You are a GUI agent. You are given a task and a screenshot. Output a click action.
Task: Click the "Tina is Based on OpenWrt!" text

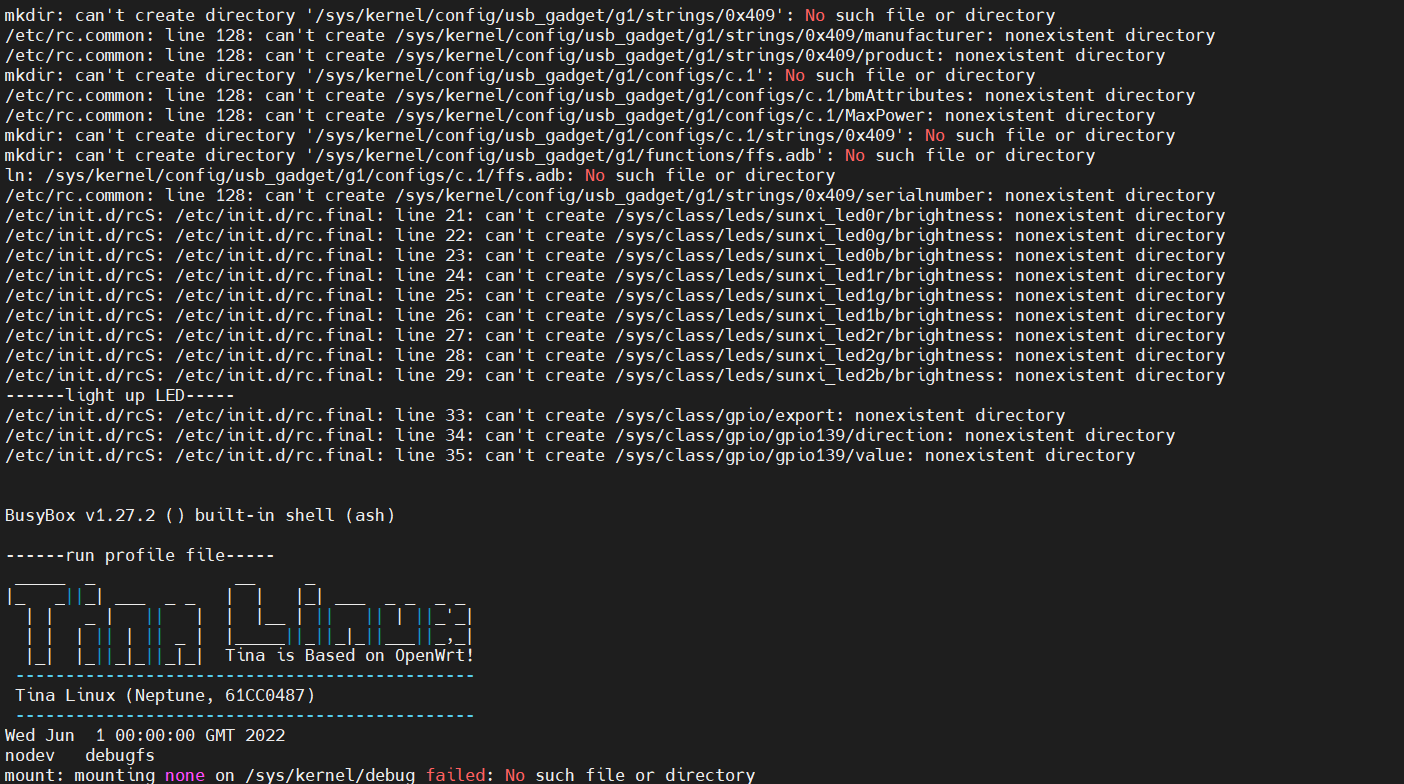pyautogui.click(x=349, y=656)
